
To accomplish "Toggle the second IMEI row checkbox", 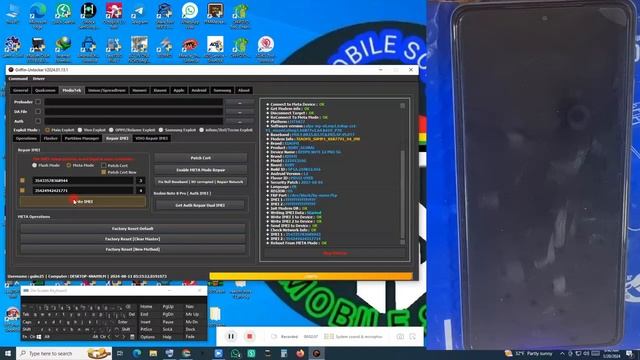I will pyautogui.click(x=22, y=190).
